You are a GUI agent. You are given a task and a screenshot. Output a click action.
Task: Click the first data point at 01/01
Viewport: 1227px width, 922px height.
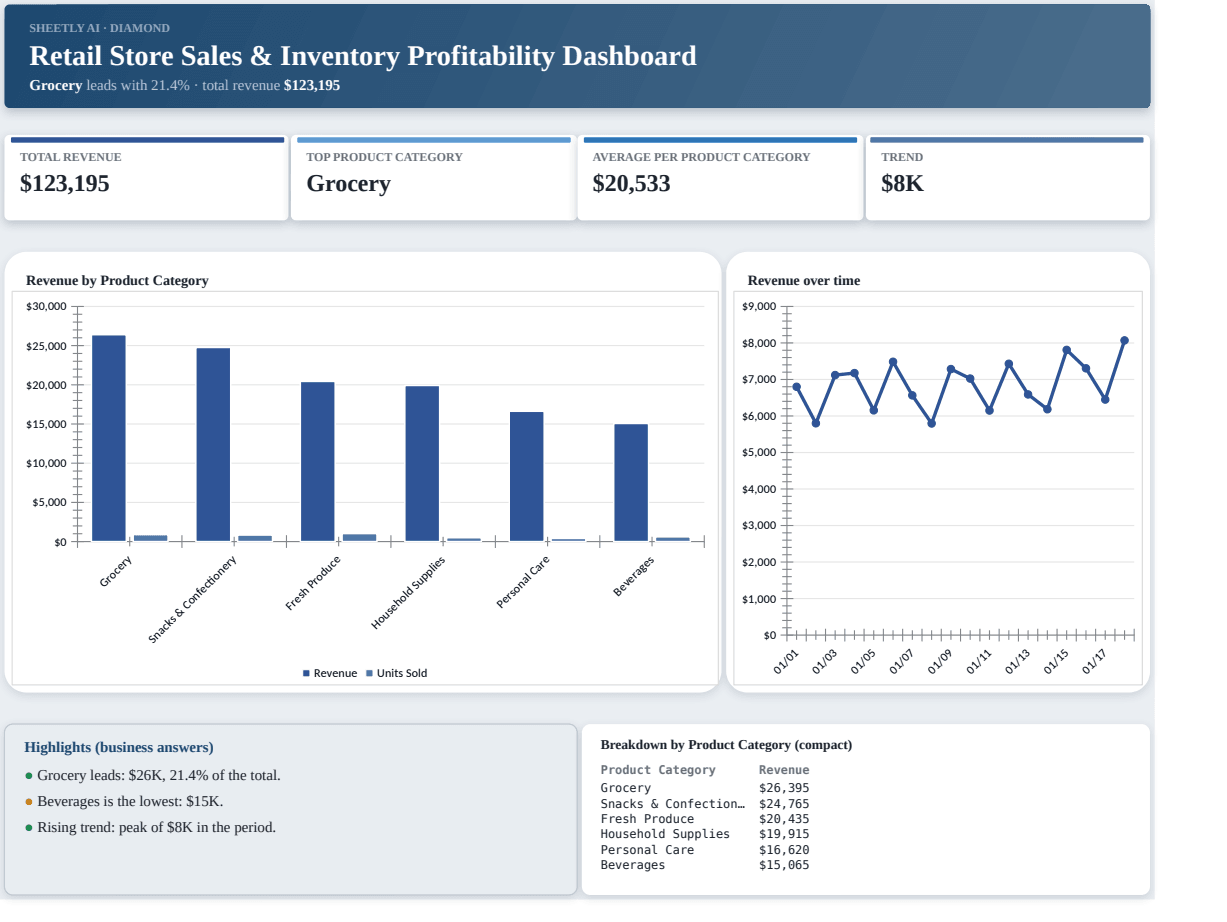point(796,386)
